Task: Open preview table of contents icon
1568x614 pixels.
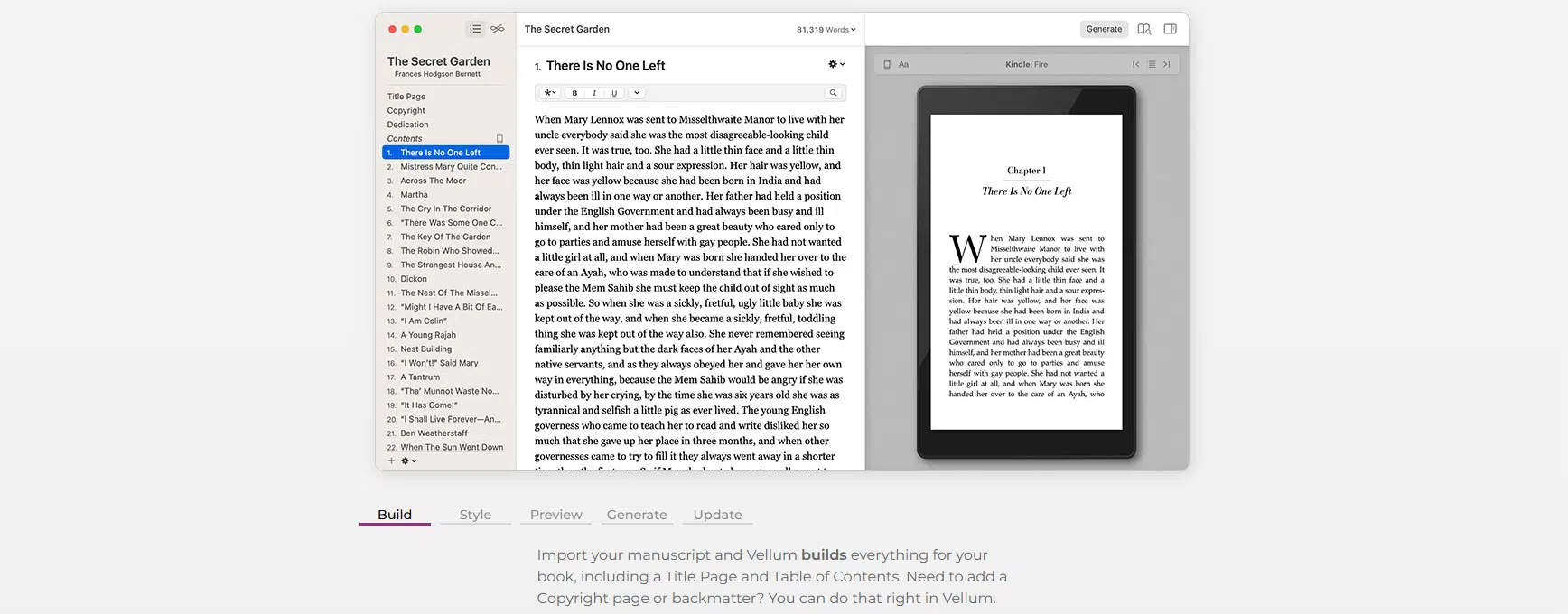Action: coord(1152,64)
